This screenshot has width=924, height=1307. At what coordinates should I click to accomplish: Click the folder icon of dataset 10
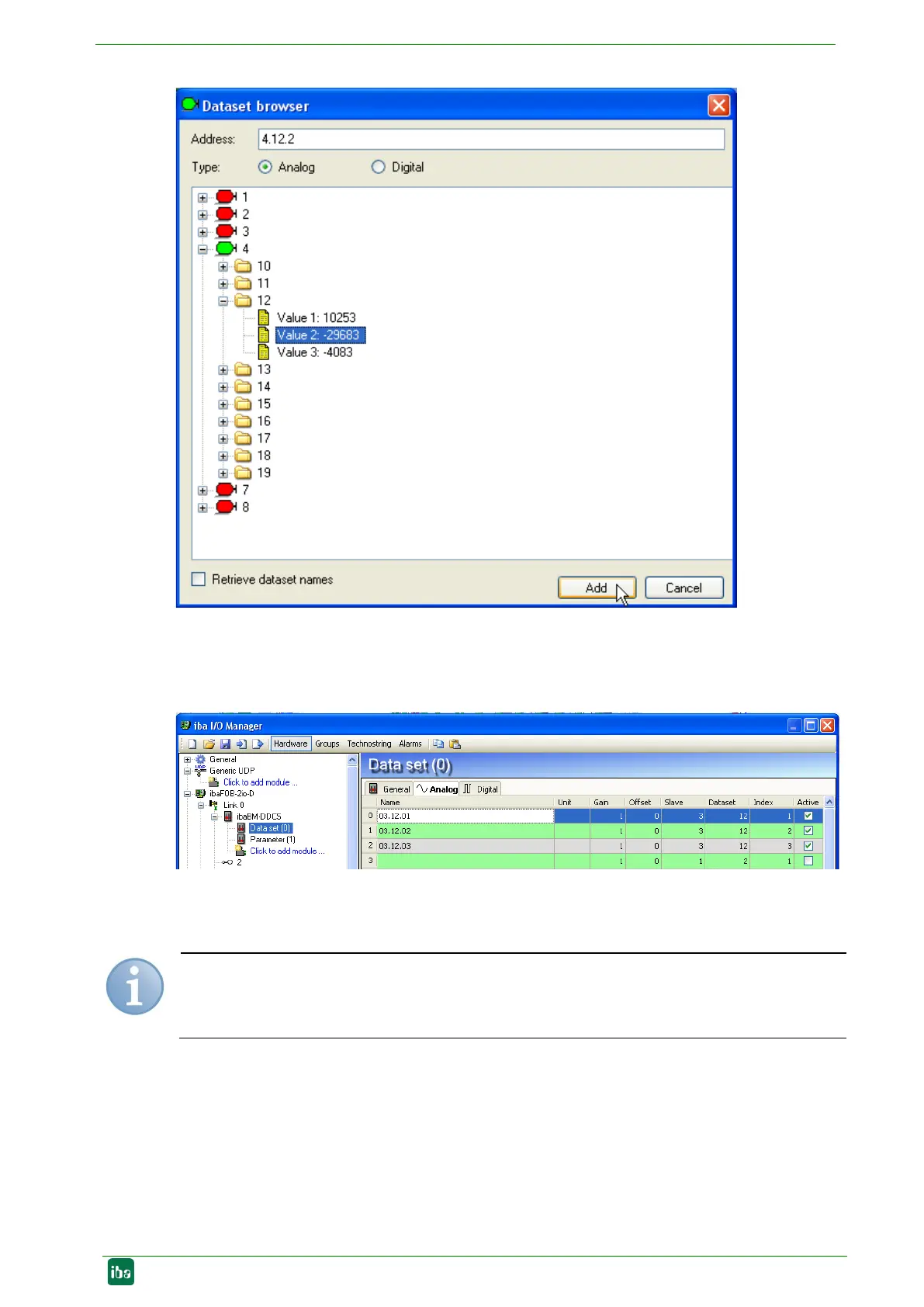244,266
